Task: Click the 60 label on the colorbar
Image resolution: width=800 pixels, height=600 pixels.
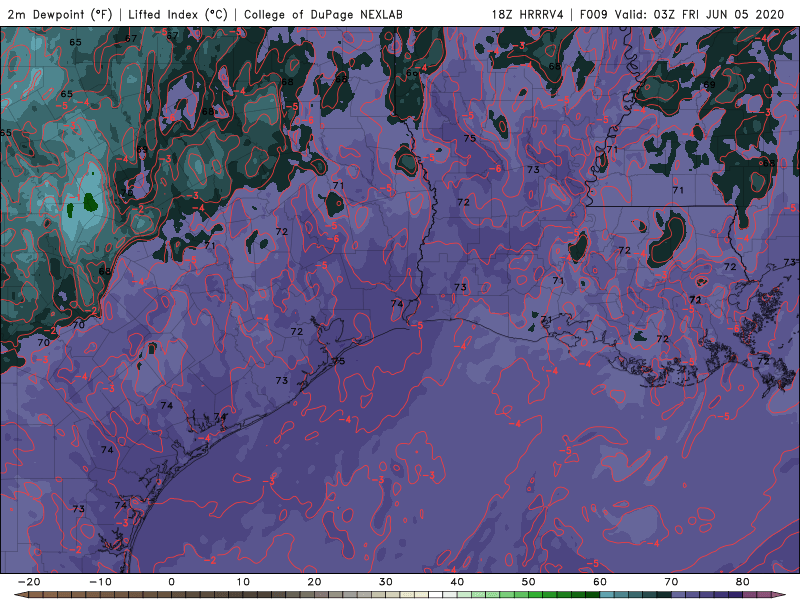Action: (600, 582)
